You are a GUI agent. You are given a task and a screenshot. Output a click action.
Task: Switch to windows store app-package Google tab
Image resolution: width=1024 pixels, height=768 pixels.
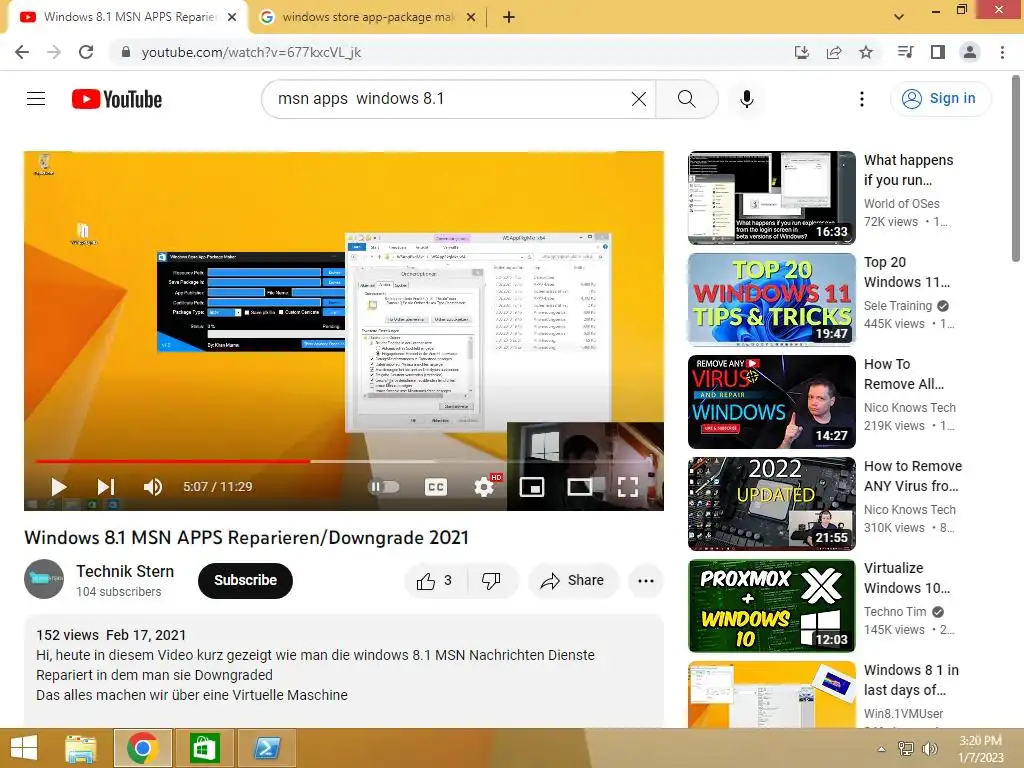click(368, 17)
